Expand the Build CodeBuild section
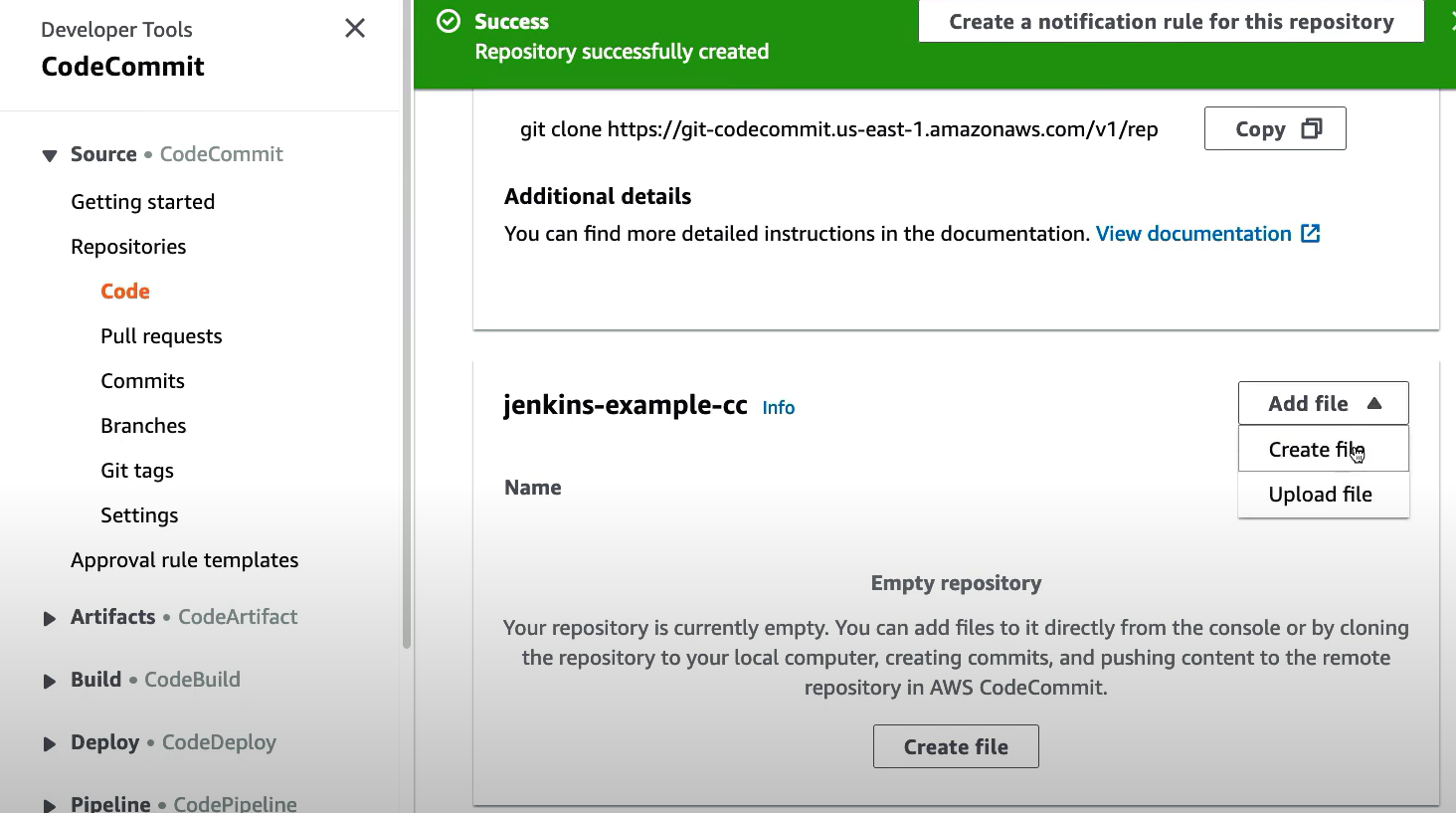The image size is (1456, 813). [49, 682]
